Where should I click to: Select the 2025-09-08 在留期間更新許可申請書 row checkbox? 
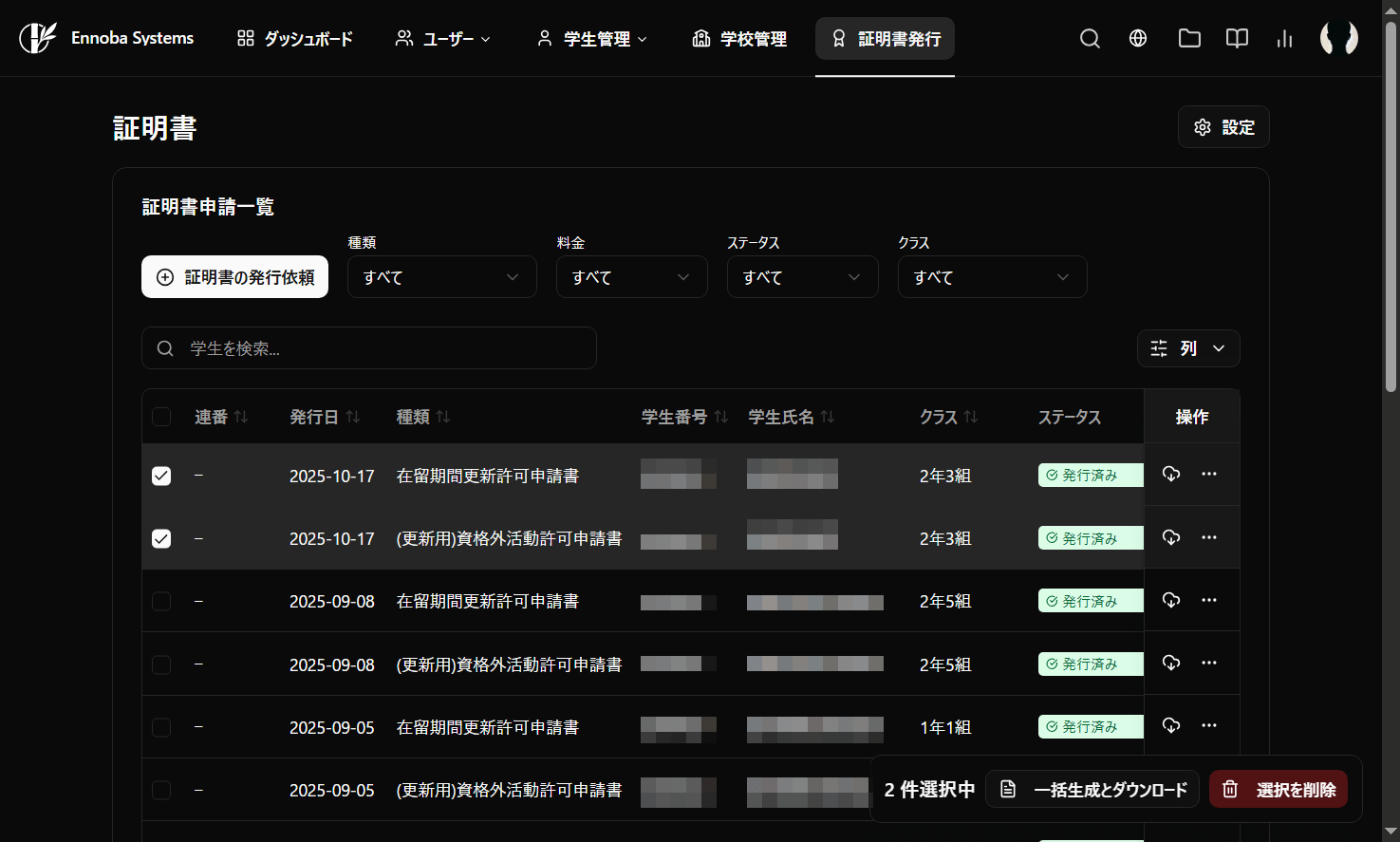click(x=161, y=601)
